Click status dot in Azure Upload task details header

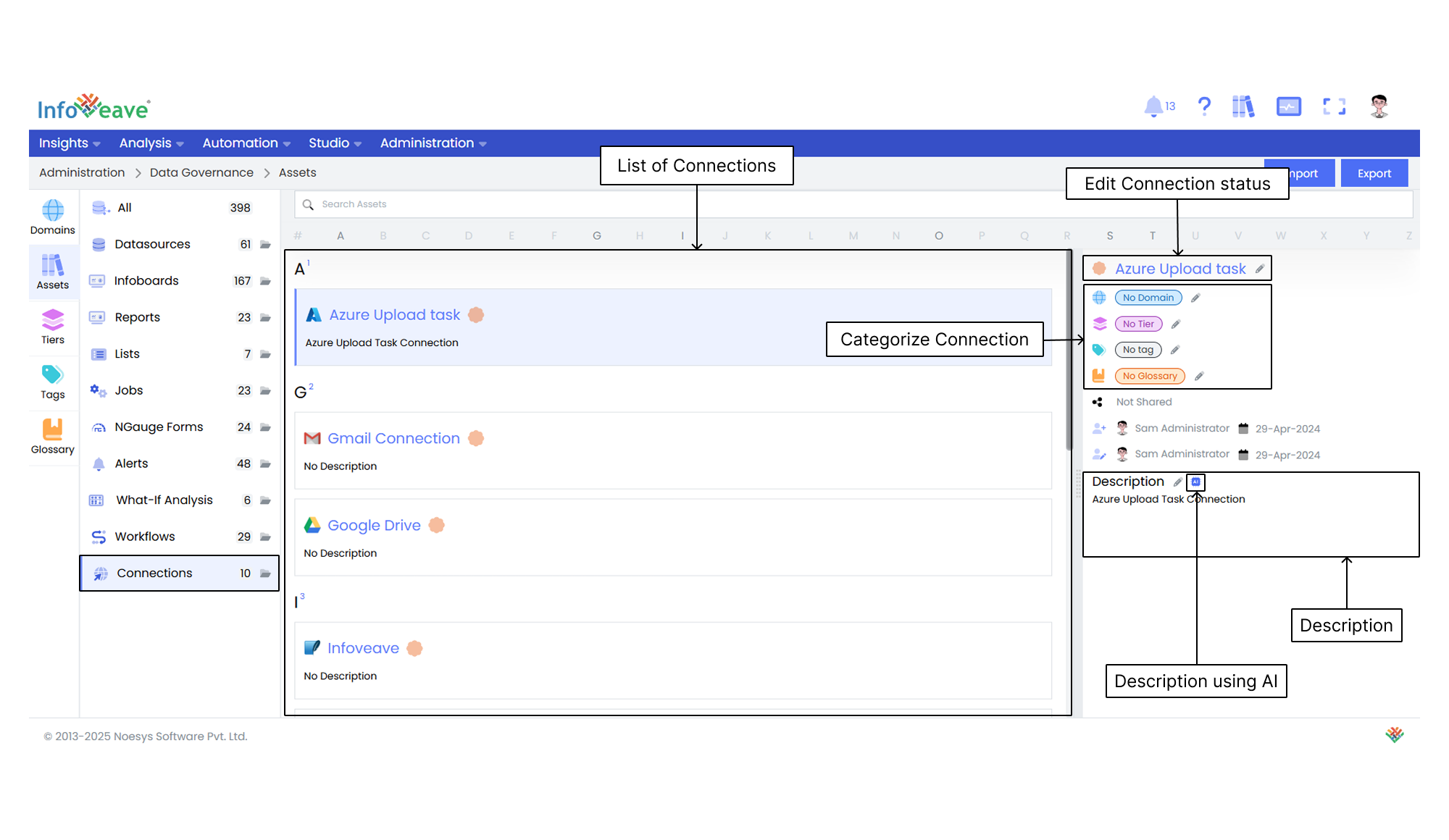point(1099,269)
